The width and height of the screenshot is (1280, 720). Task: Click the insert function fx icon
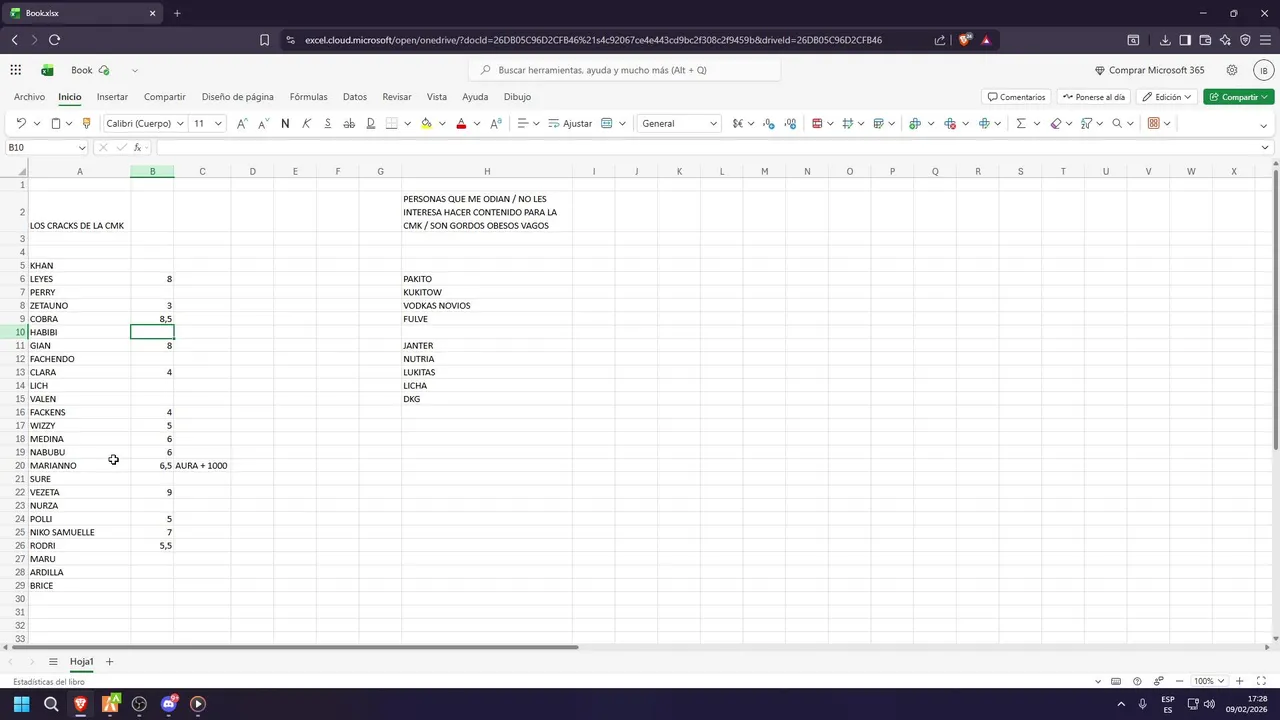137,147
